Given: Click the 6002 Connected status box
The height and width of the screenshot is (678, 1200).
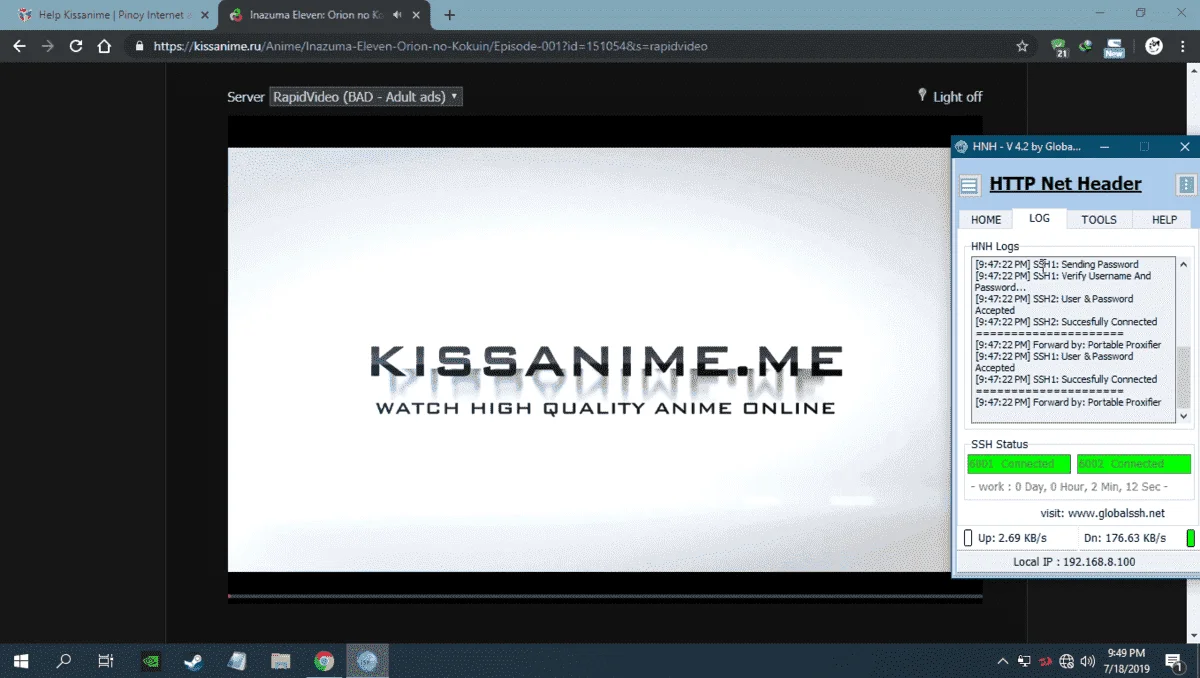Looking at the screenshot, I should (x=1134, y=464).
